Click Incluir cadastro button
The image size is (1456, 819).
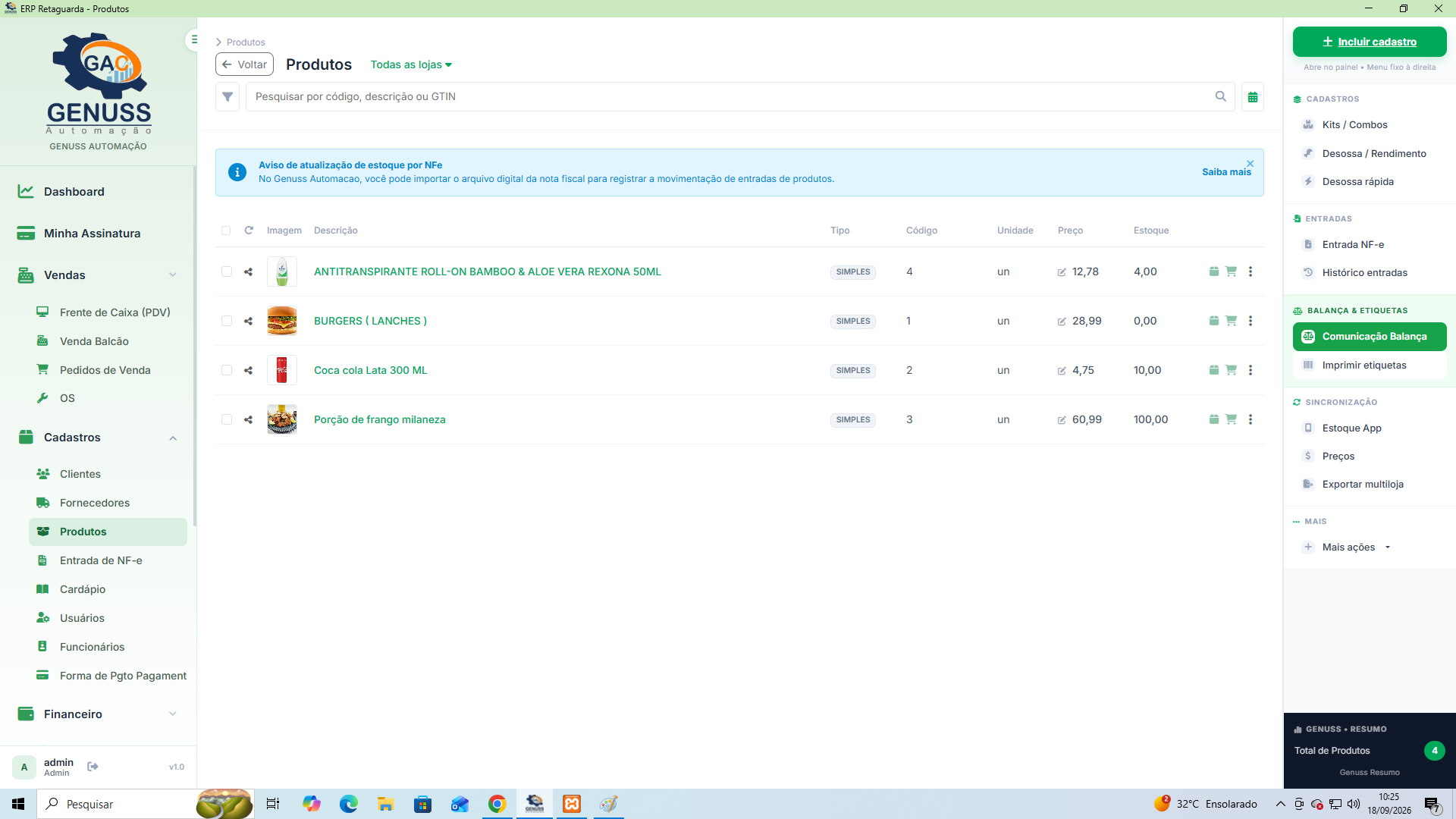(x=1370, y=42)
